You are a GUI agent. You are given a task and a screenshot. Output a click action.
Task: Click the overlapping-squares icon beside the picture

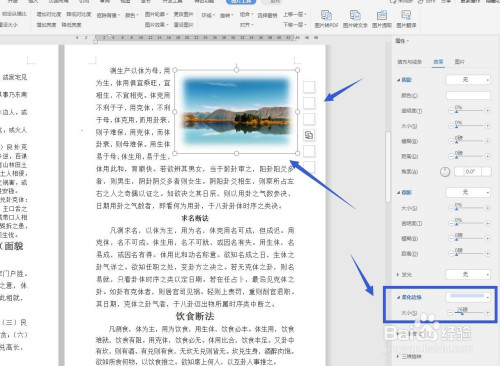309,135
